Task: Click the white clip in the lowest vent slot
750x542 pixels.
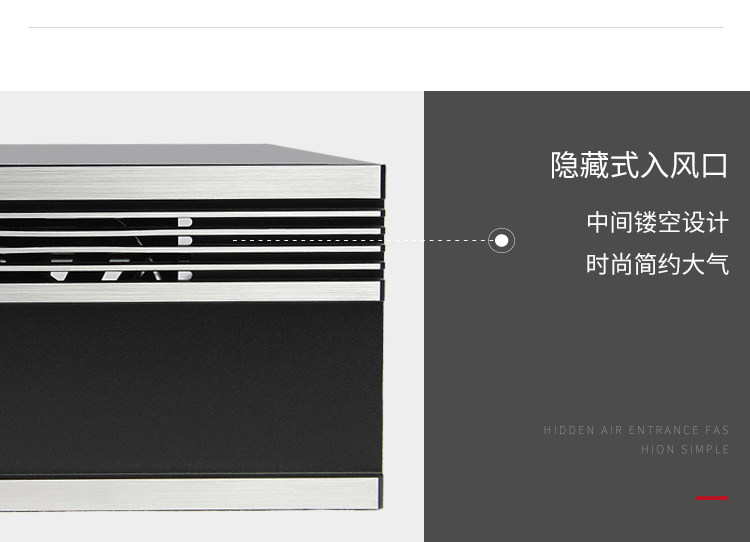Action: coord(185,275)
